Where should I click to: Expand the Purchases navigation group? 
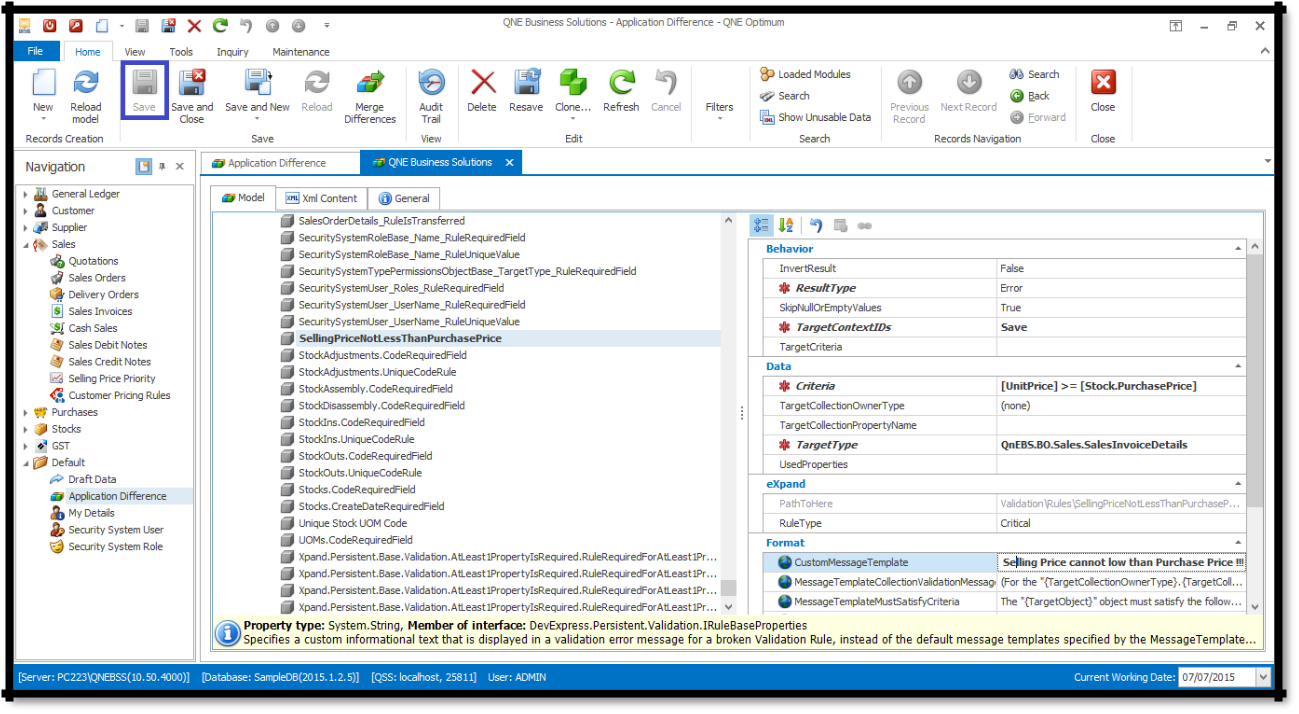tap(25, 412)
